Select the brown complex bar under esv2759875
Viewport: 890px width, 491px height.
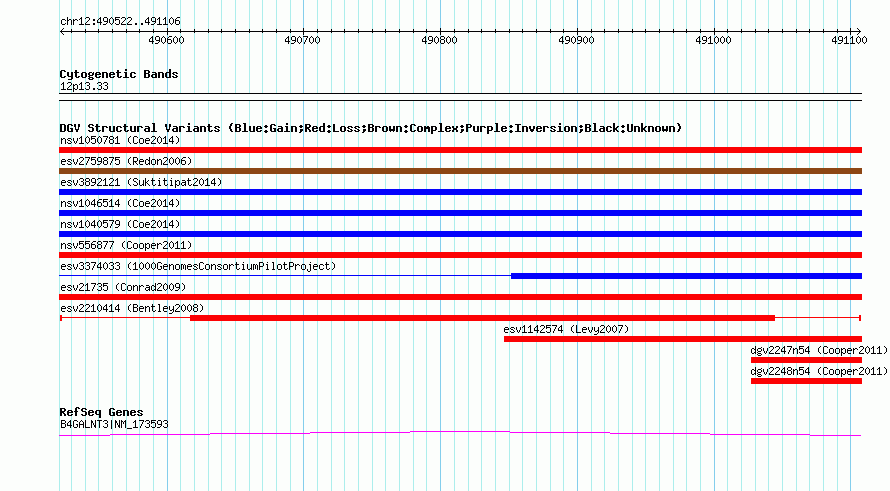tap(460, 171)
